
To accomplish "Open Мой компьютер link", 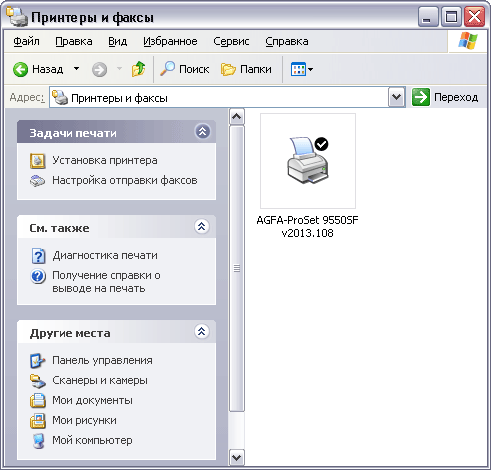I will click(x=92, y=440).
